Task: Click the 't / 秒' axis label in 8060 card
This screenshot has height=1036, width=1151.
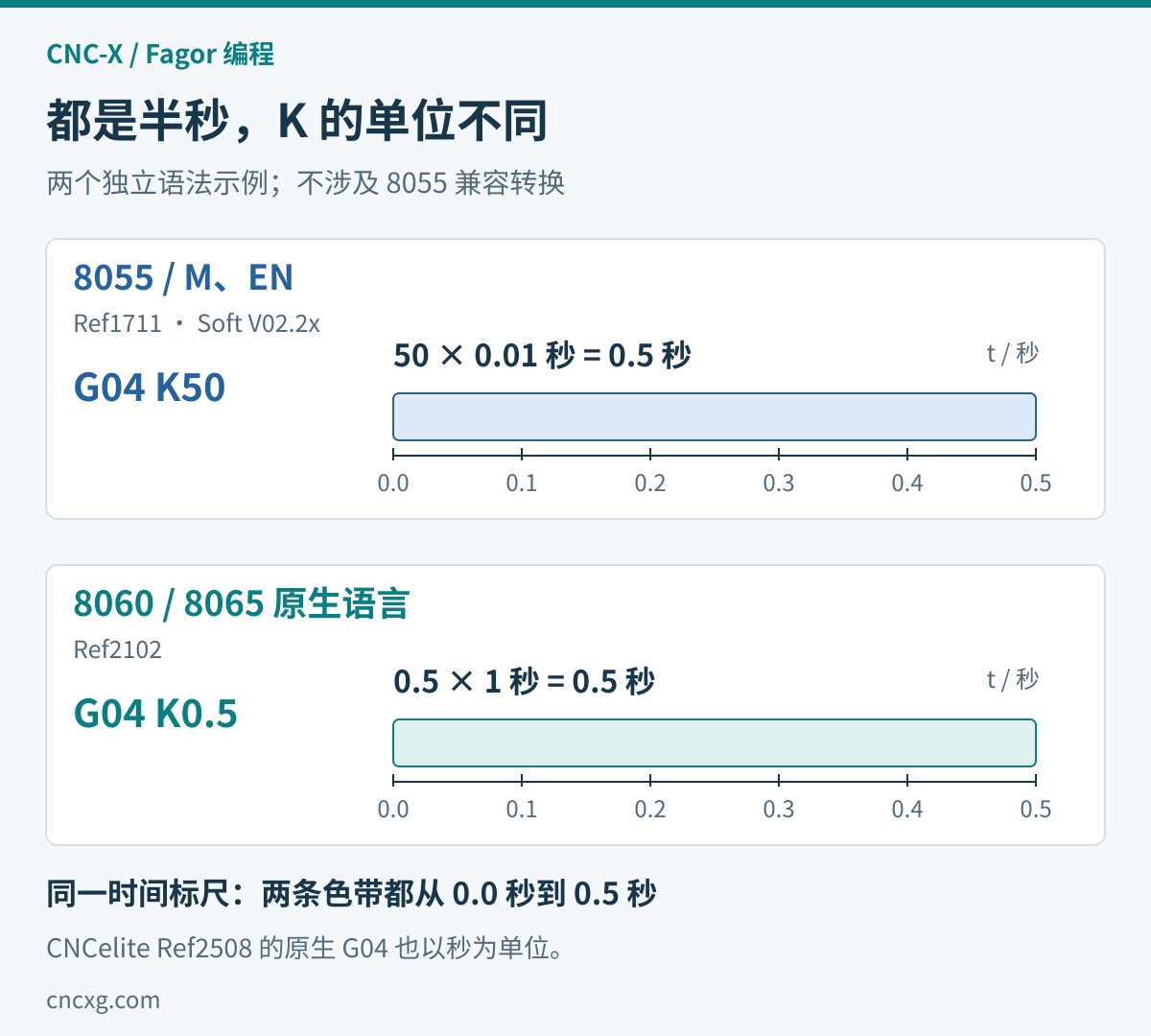Action: click(x=1013, y=679)
